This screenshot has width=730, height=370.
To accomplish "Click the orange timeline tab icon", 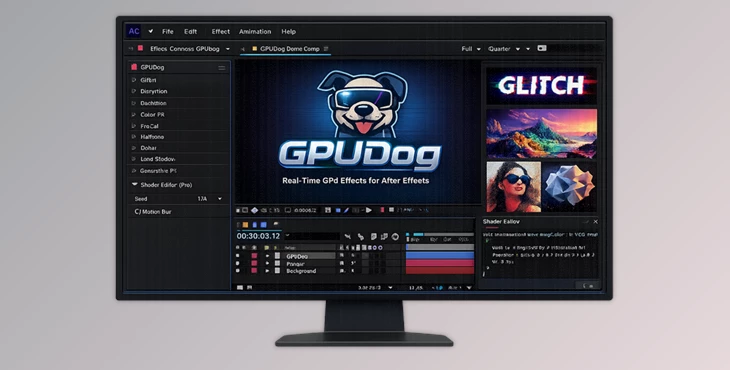I will pos(245,225).
